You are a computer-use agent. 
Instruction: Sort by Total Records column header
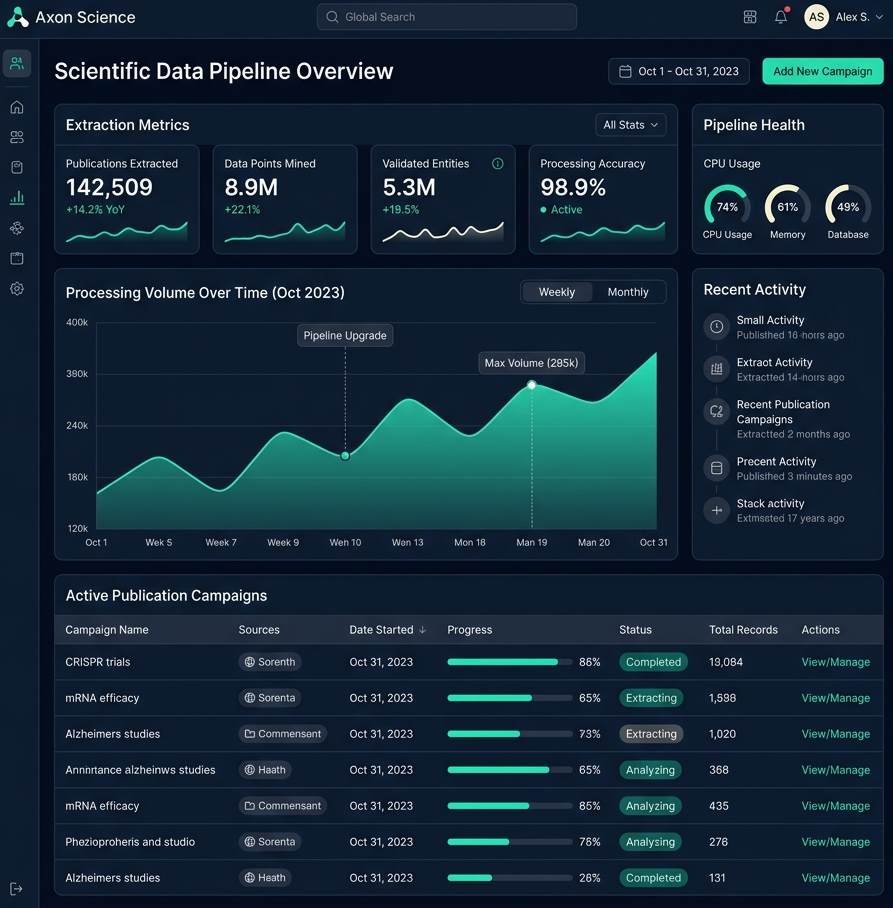click(x=743, y=629)
